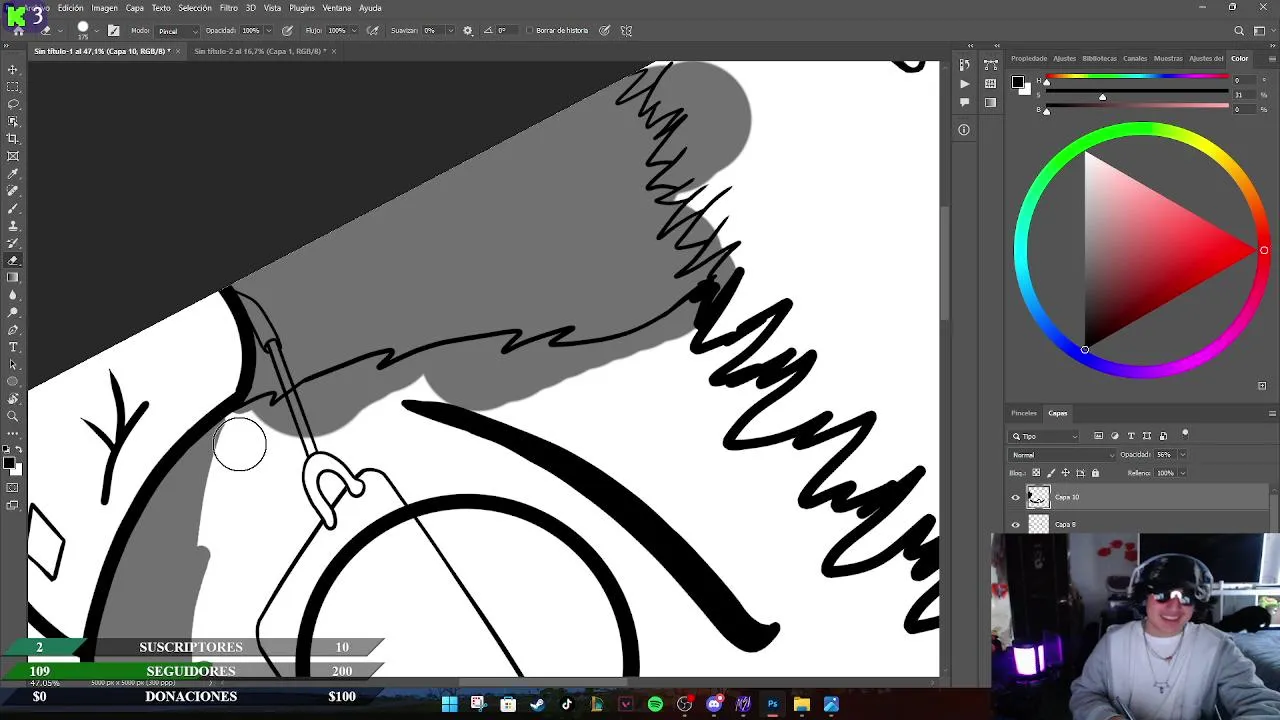The width and height of the screenshot is (1280, 720).
Task: Open File Explorer from the taskbar
Action: pyautogui.click(x=801, y=704)
